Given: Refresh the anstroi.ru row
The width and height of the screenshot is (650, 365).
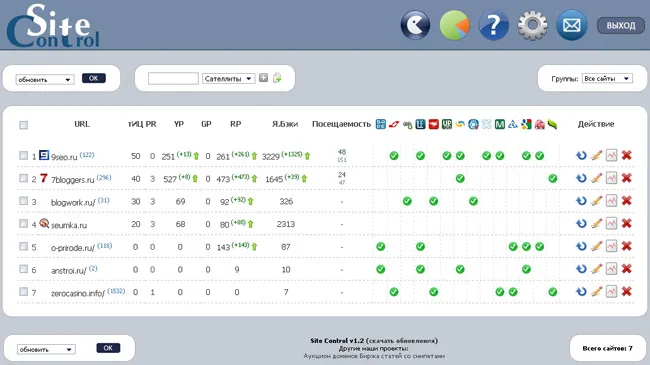Looking at the screenshot, I should [581, 269].
